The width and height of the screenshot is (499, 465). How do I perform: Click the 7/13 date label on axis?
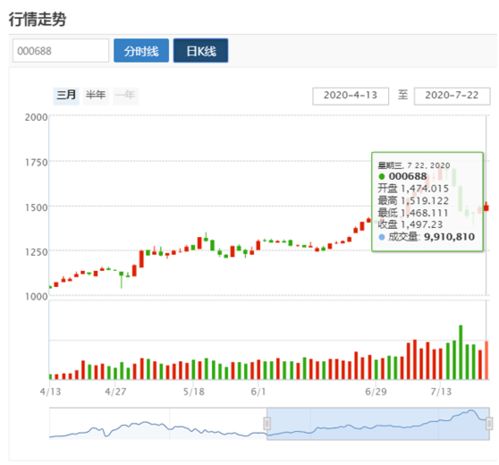[441, 391]
